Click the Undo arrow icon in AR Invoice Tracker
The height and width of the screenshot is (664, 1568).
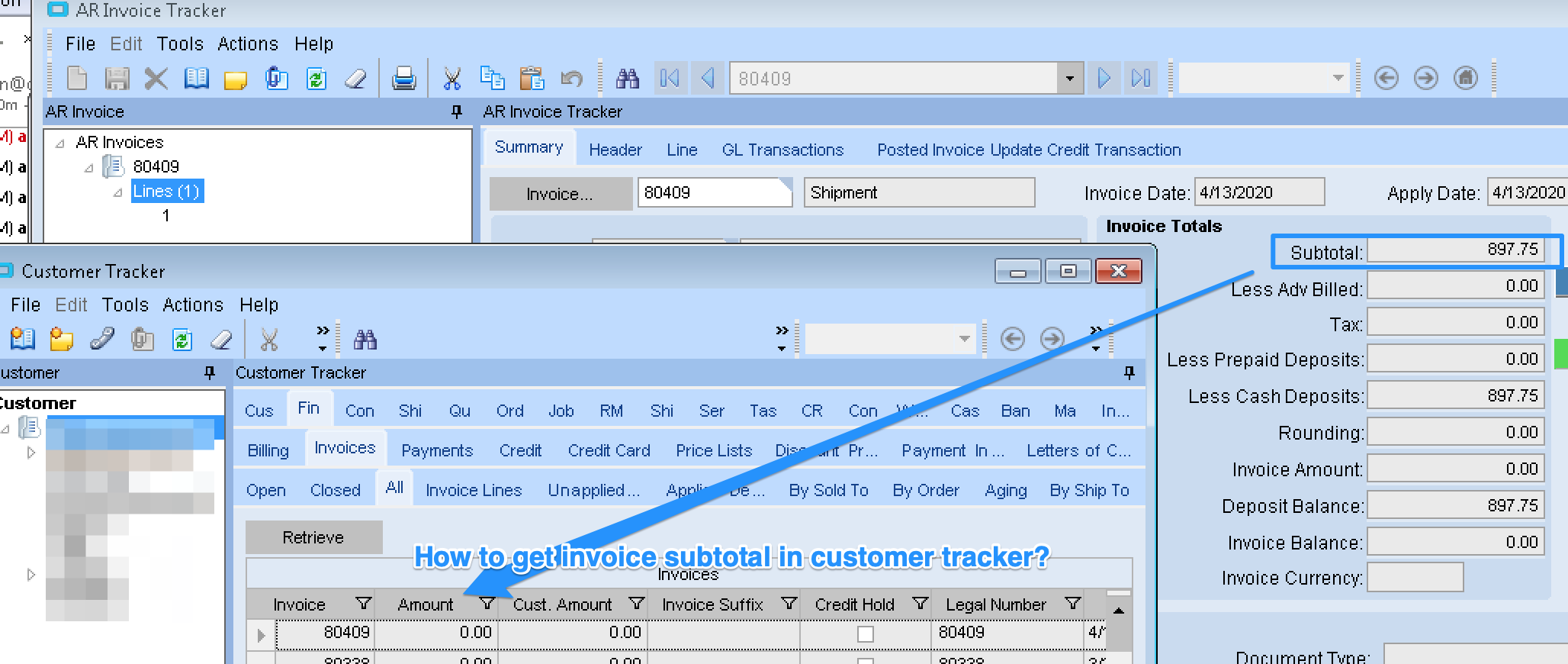coord(571,78)
